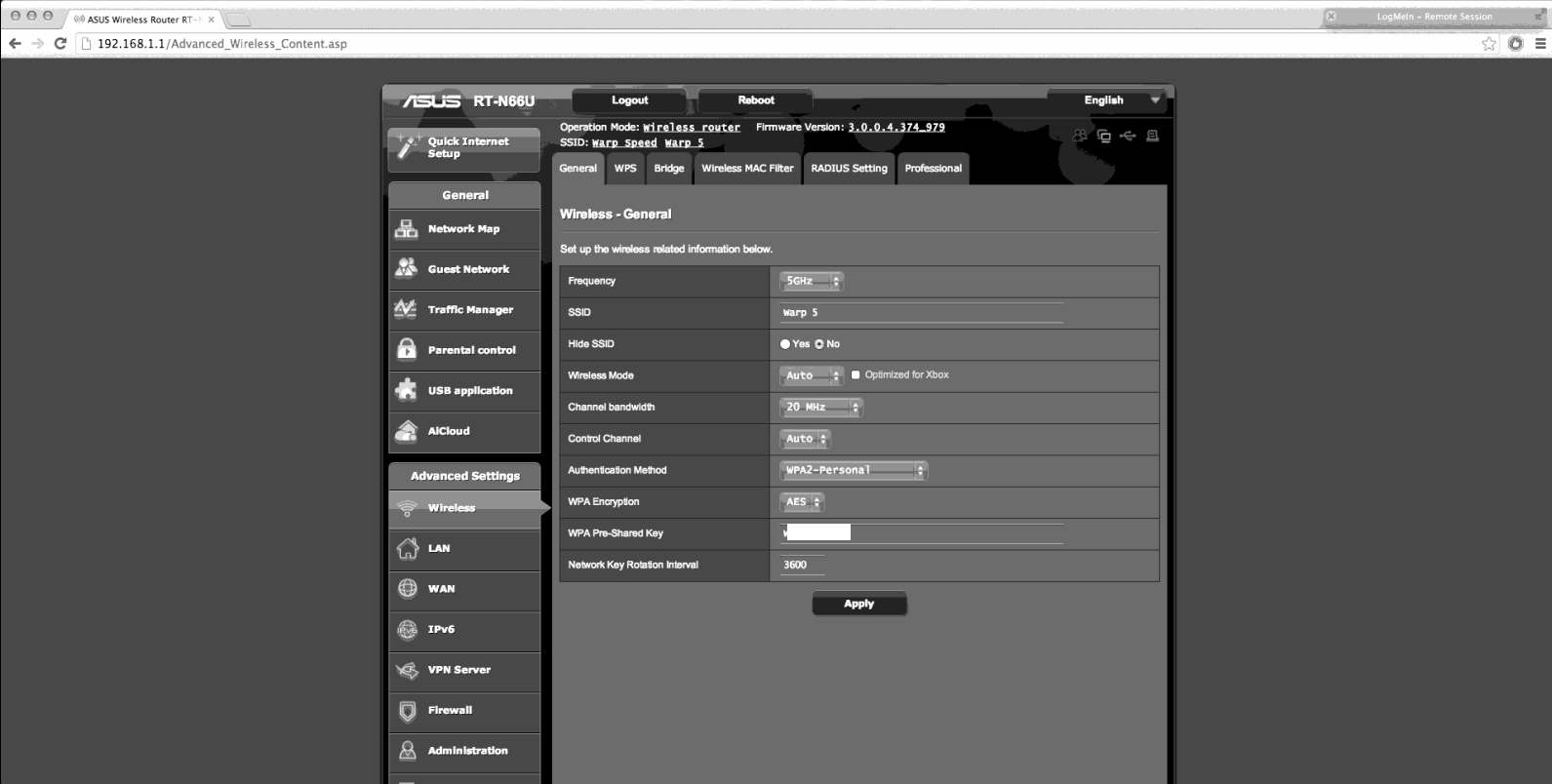Open the Wireless MAC Filter tab
Screen dimensions: 1552x784
(x=747, y=169)
